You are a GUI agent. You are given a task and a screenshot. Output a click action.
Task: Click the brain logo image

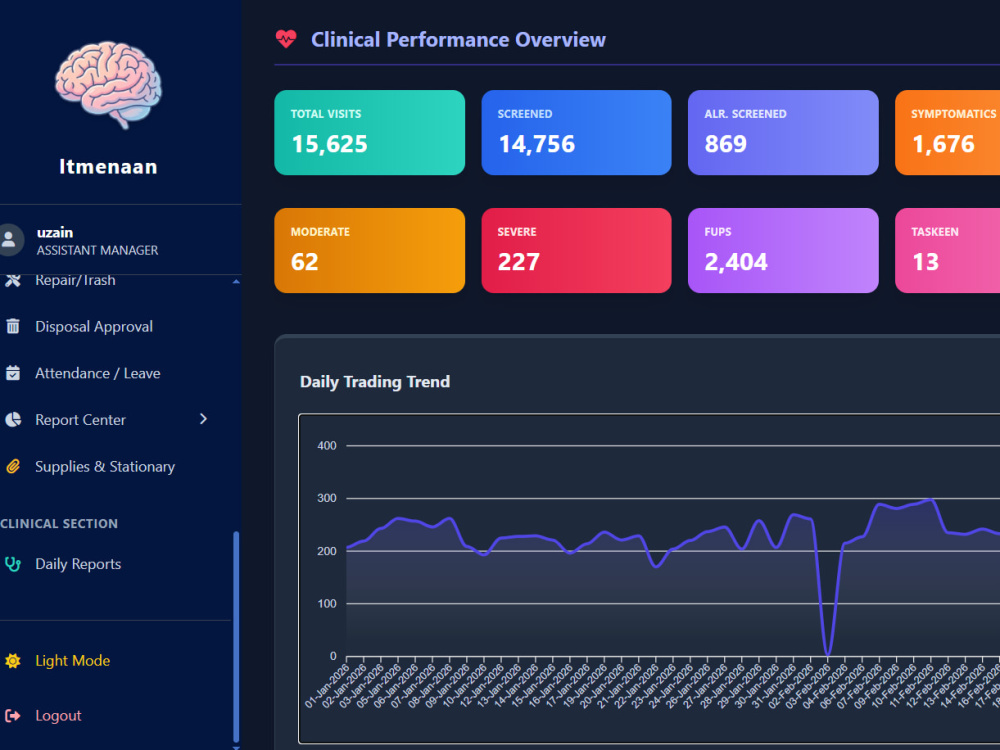point(108,85)
